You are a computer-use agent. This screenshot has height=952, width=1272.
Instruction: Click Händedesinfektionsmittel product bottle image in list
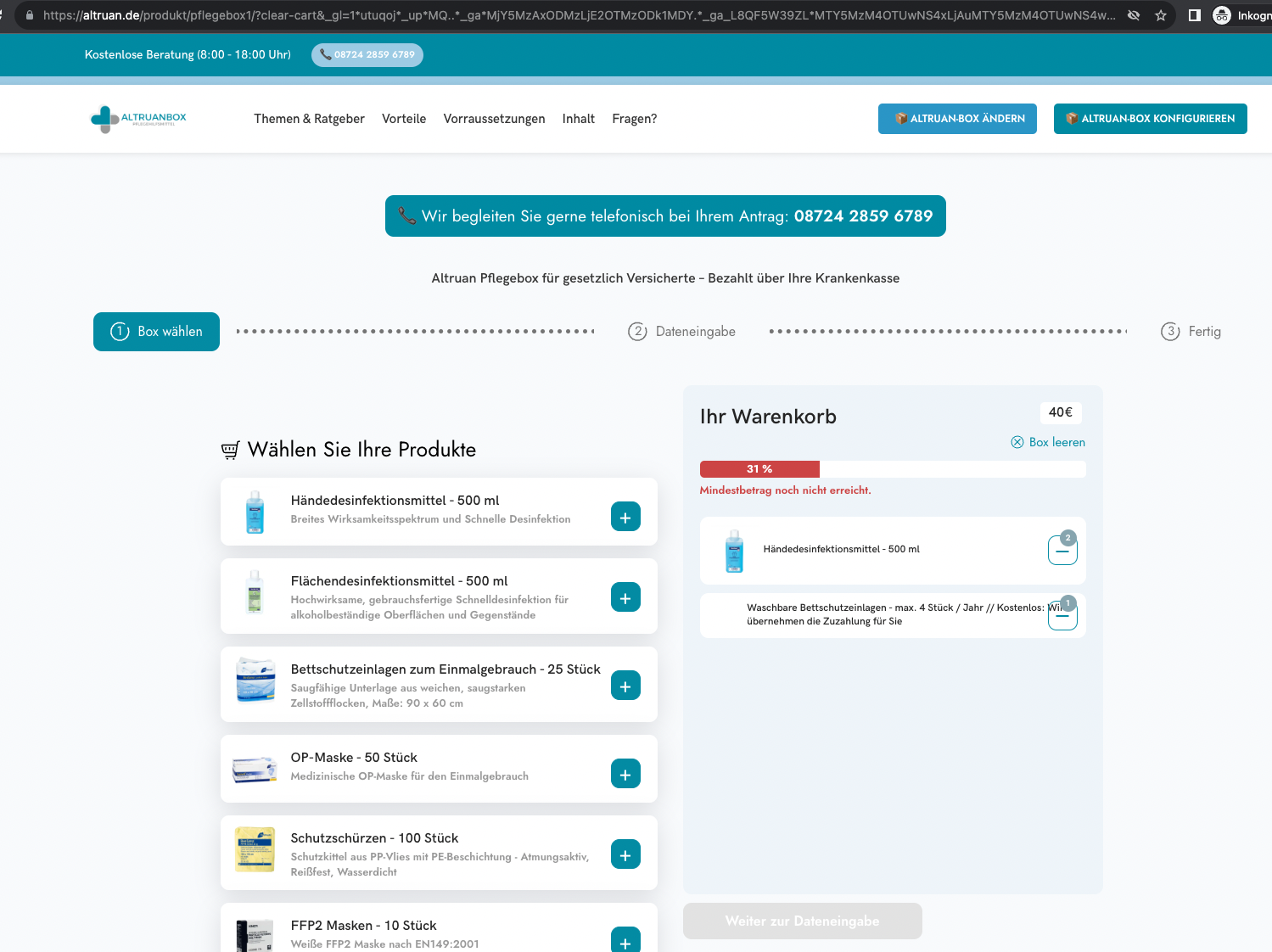click(255, 512)
